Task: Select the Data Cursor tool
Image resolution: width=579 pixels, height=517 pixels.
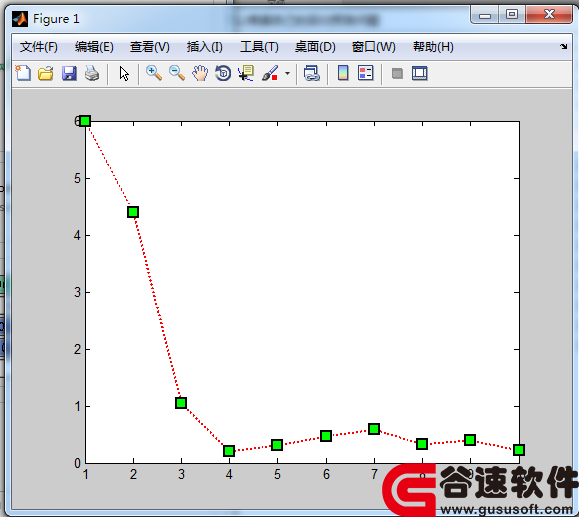Action: (x=246, y=73)
